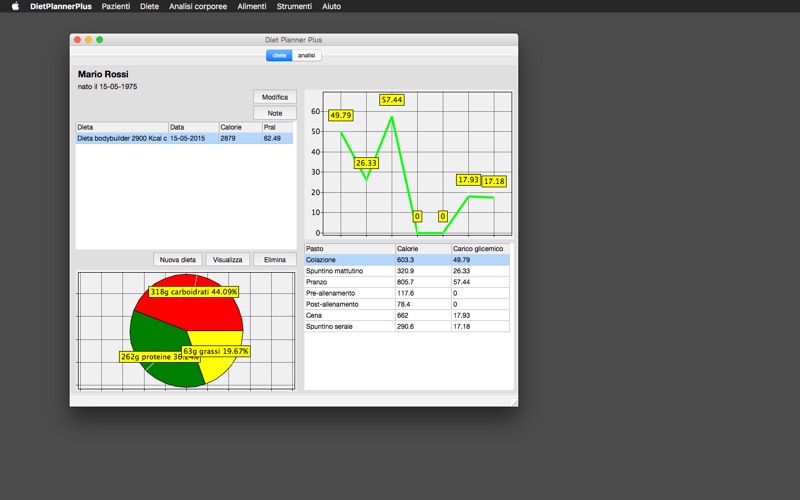
Task: Create a new diet with Nuova dieta
Action: (178, 260)
